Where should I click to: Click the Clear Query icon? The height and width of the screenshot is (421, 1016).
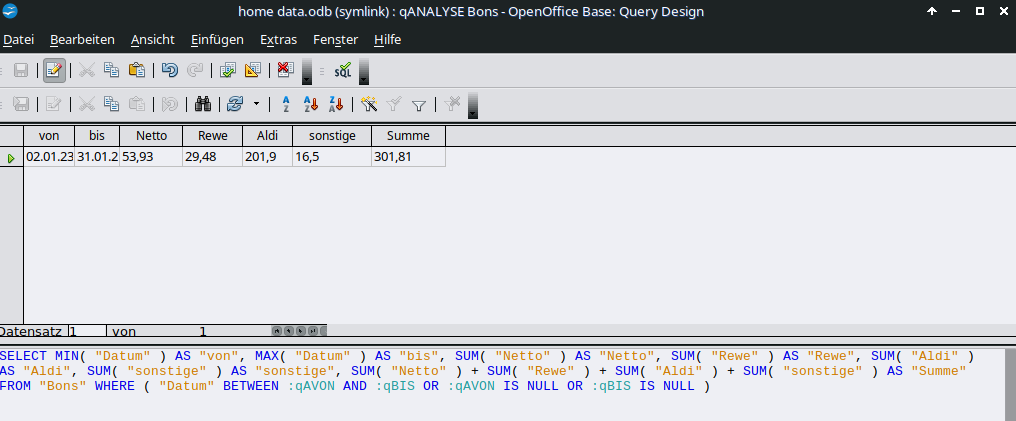tap(285, 71)
